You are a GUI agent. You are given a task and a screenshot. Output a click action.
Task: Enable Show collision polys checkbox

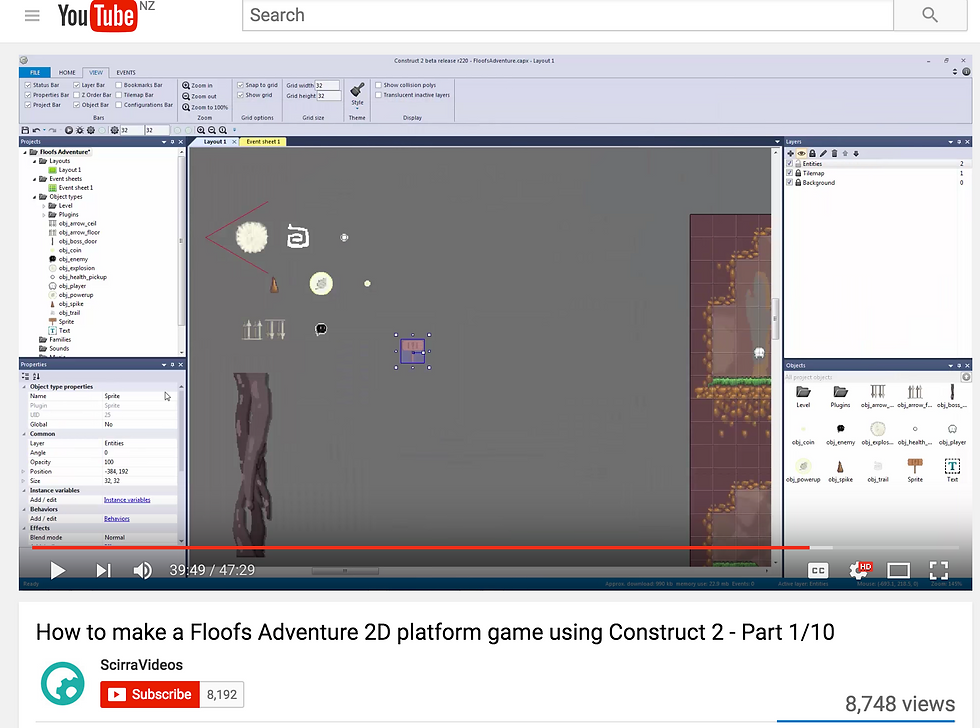[x=379, y=85]
